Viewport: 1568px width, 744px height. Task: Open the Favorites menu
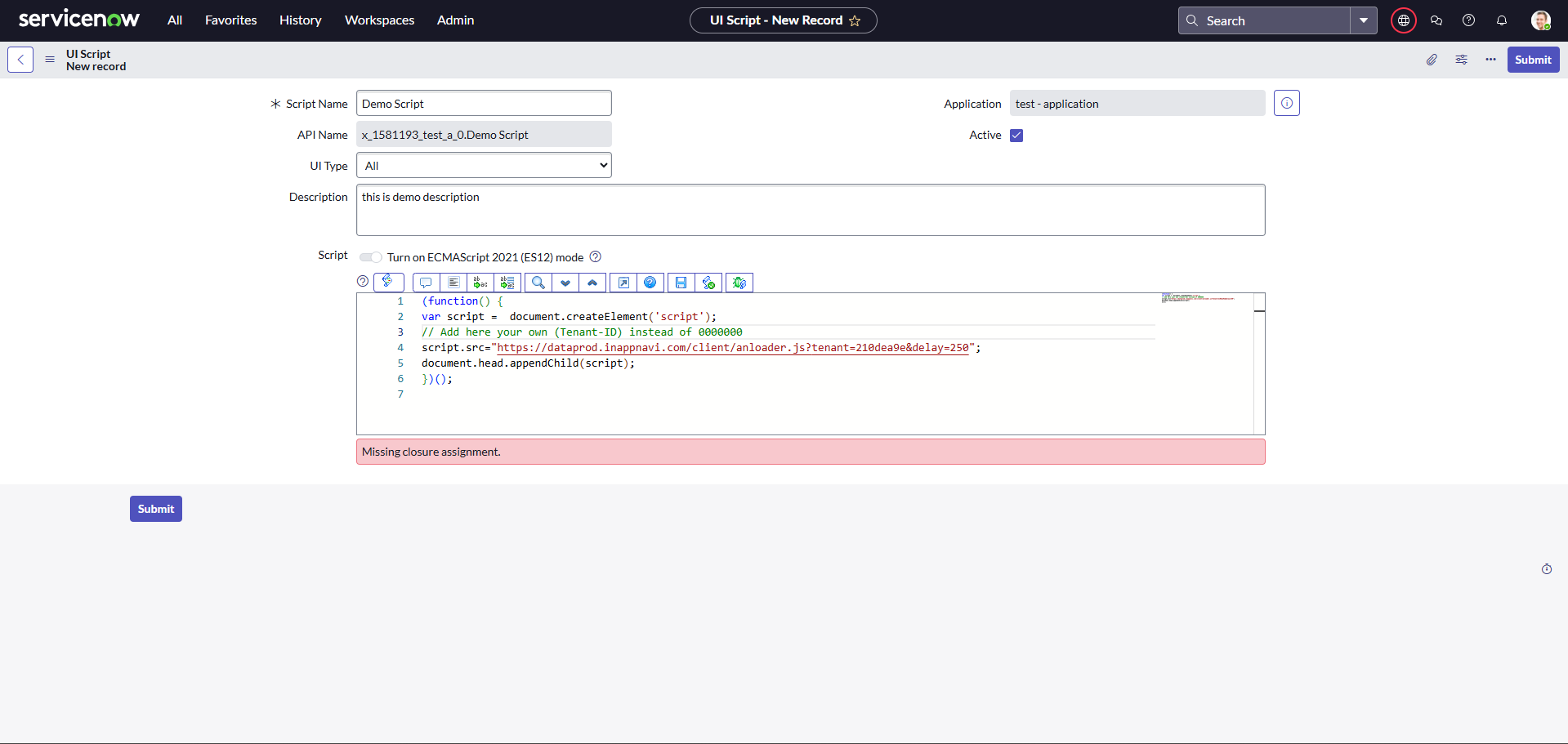click(230, 20)
